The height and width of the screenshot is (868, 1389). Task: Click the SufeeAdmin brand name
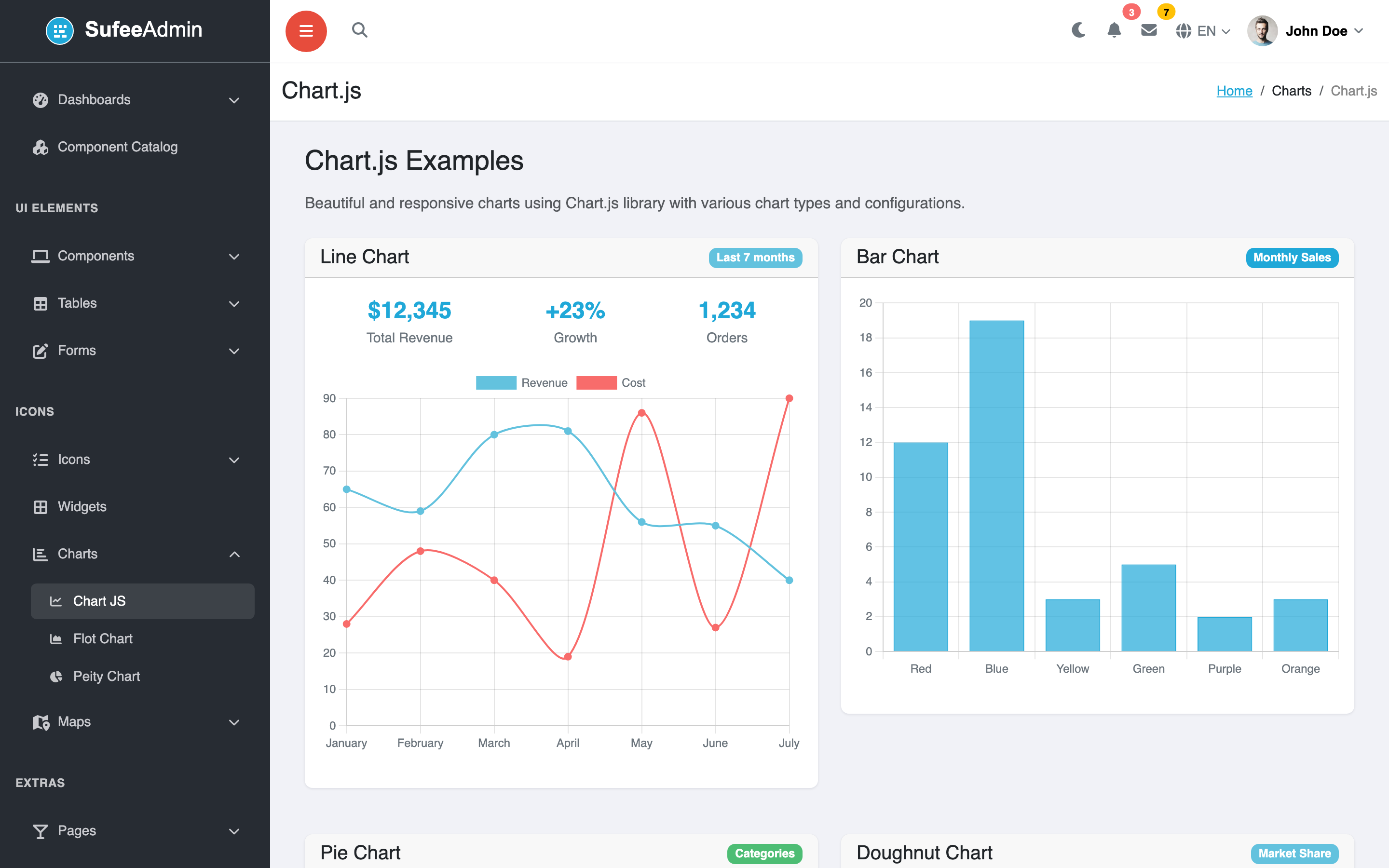144,29
